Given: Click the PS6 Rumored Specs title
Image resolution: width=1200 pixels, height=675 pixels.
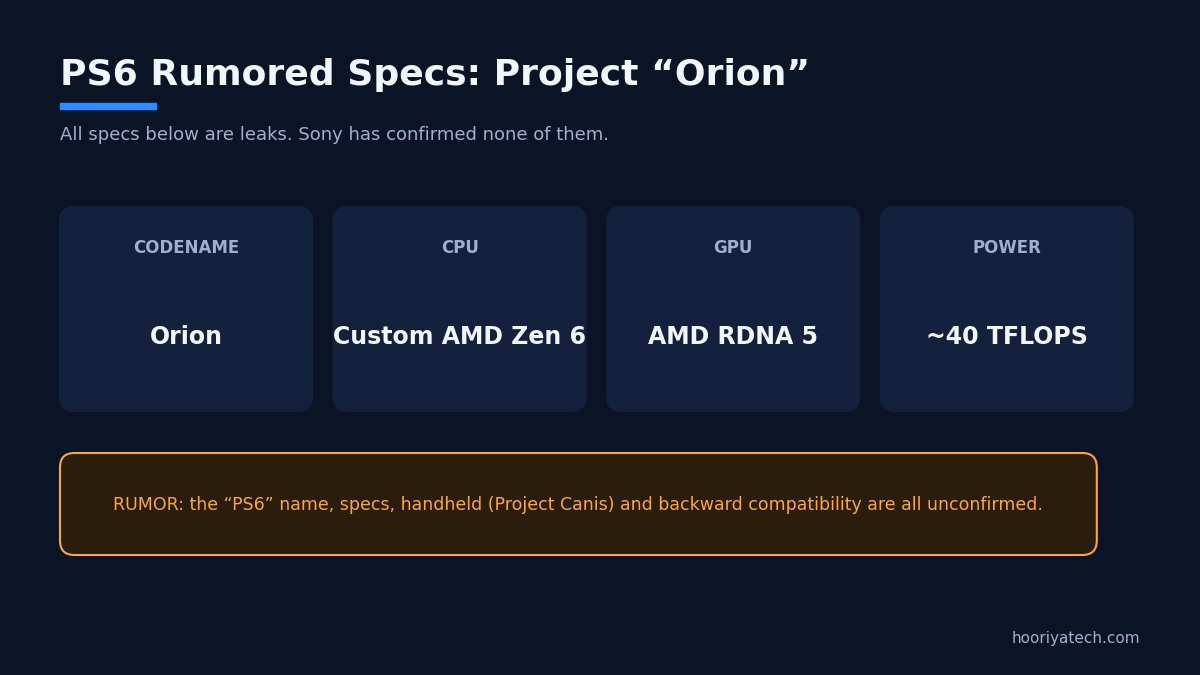Looking at the screenshot, I should tap(434, 75).
